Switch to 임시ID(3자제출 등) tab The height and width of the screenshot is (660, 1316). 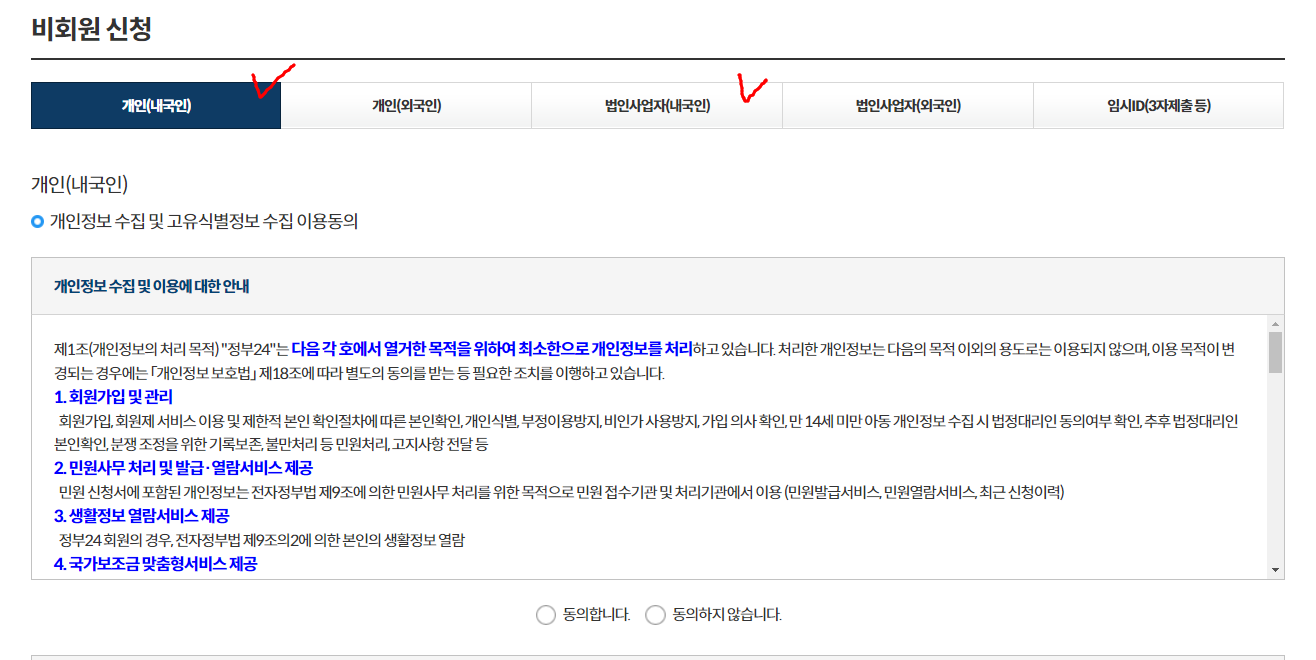pos(1158,106)
